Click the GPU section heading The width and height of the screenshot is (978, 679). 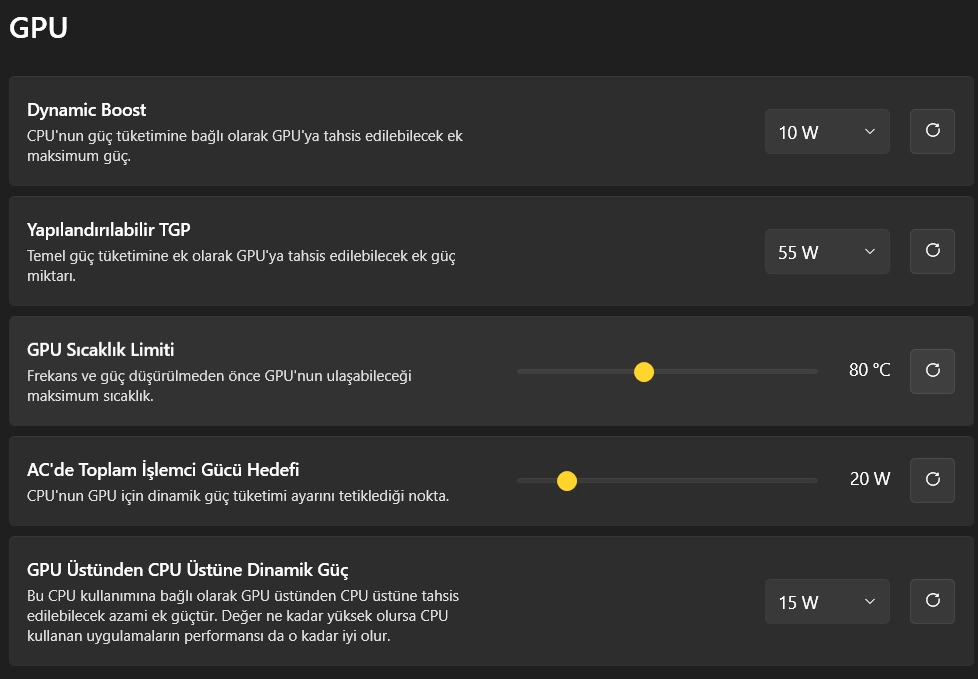pos(39,27)
